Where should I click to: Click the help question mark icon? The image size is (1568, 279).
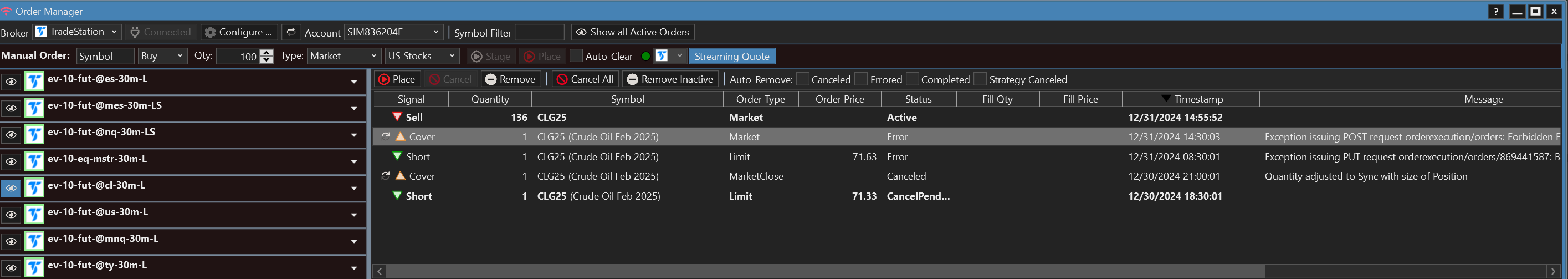coord(1495,12)
